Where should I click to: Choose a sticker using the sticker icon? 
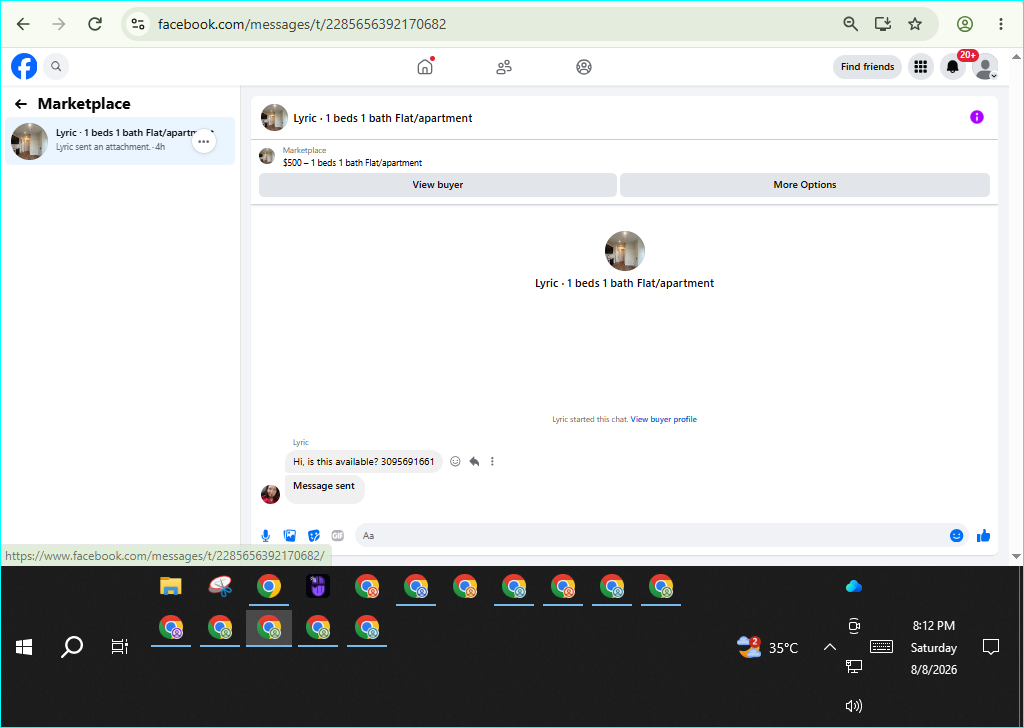tap(314, 536)
